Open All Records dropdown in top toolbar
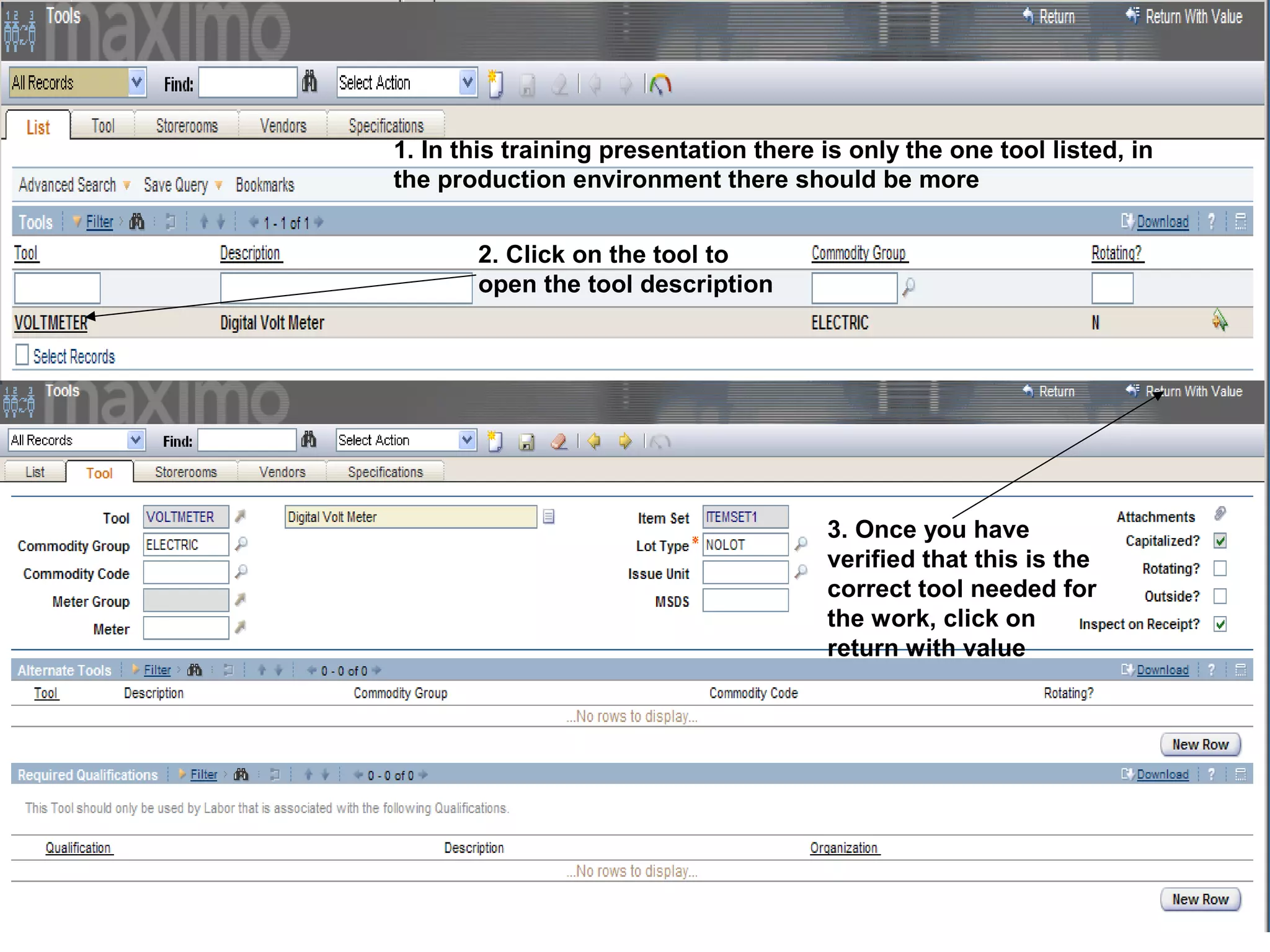Image resolution: width=1270 pixels, height=952 pixels. point(137,82)
